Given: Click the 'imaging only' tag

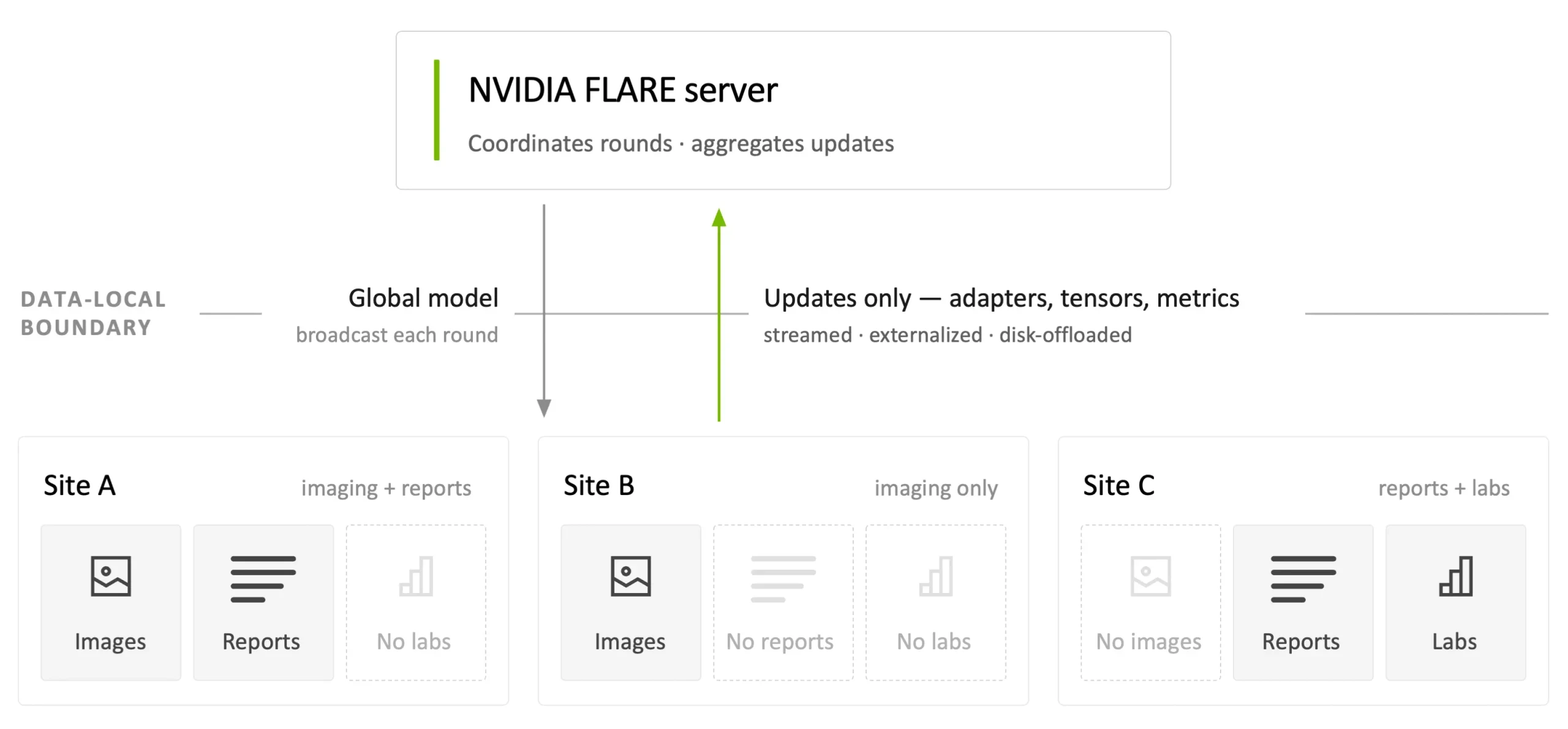Looking at the screenshot, I should coord(936,488).
